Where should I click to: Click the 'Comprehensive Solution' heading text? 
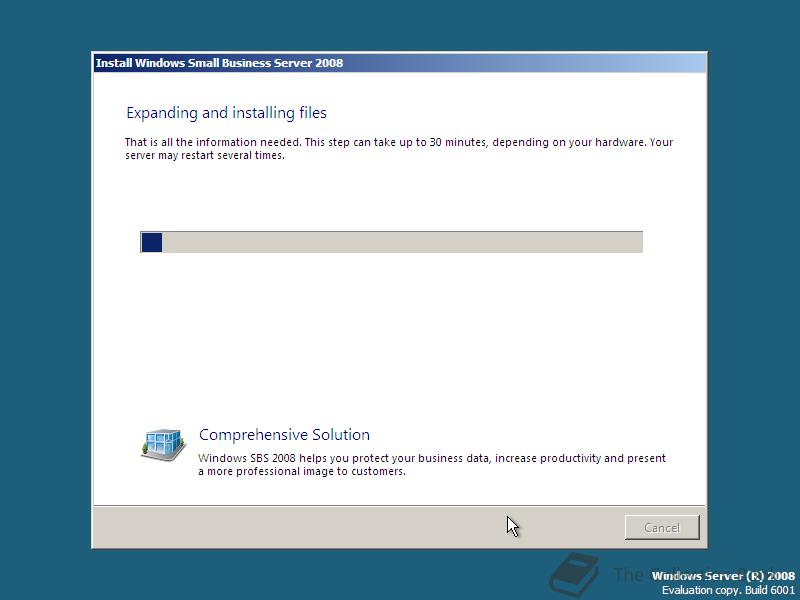284,435
